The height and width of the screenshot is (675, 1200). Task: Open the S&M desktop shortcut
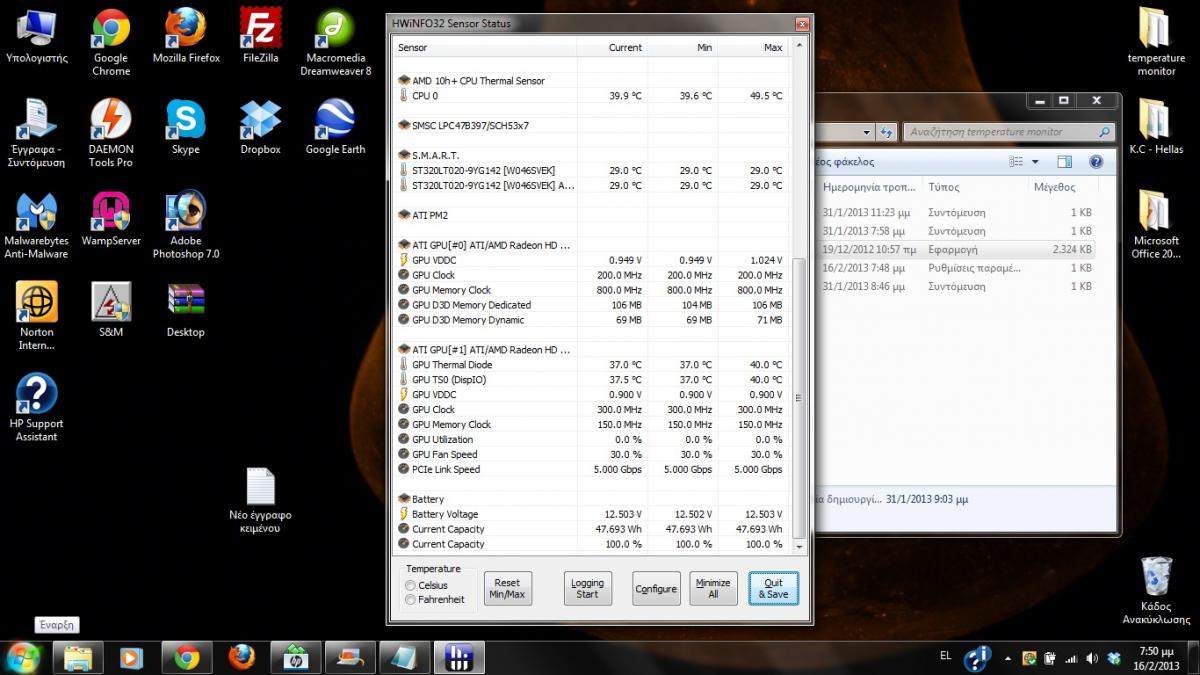111,311
